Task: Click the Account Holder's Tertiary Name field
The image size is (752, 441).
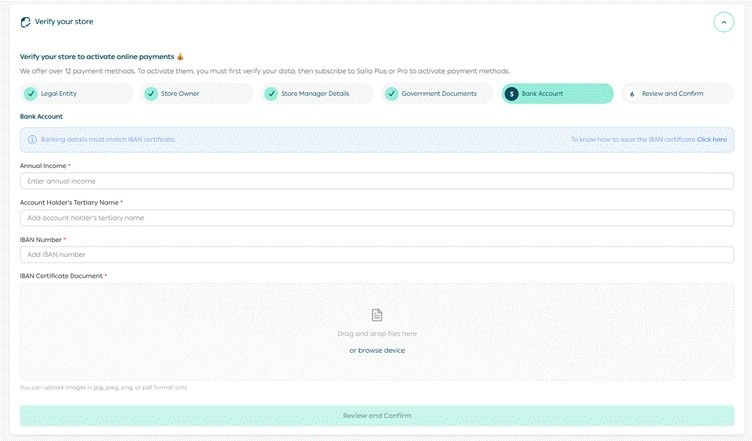Action: 377,217
